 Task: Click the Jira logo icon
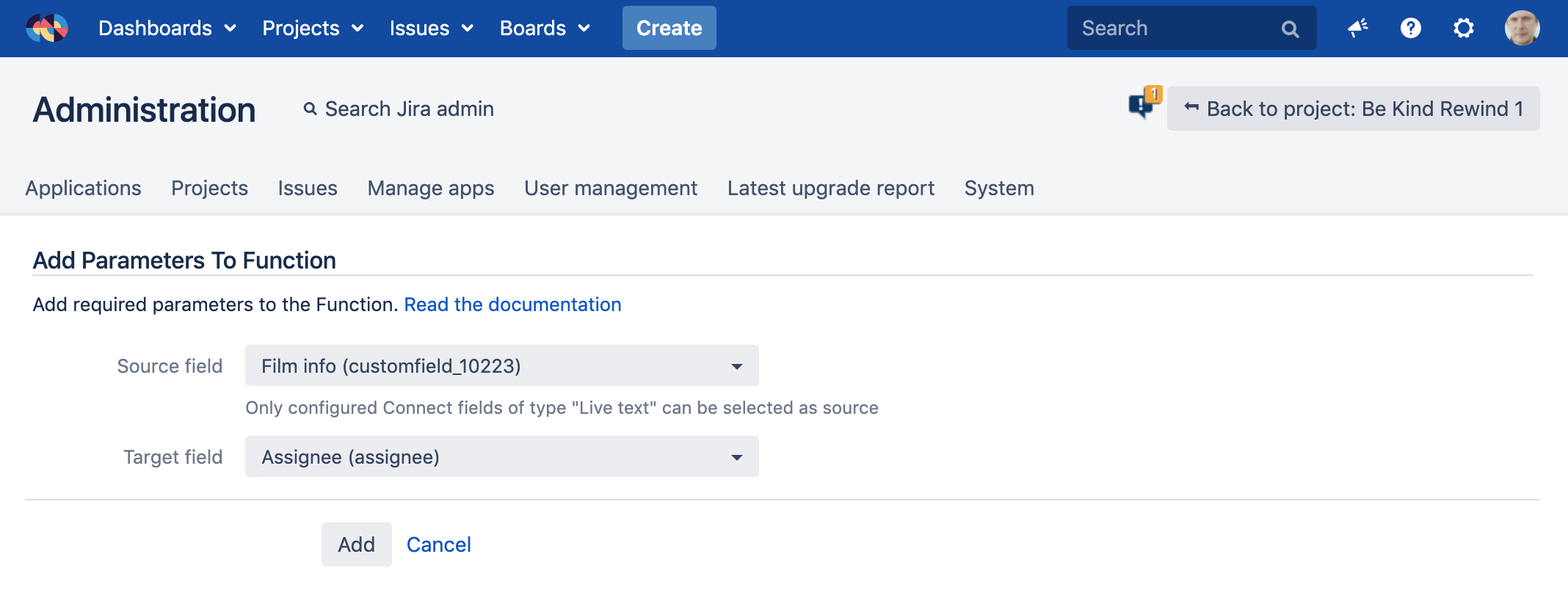[47, 29]
